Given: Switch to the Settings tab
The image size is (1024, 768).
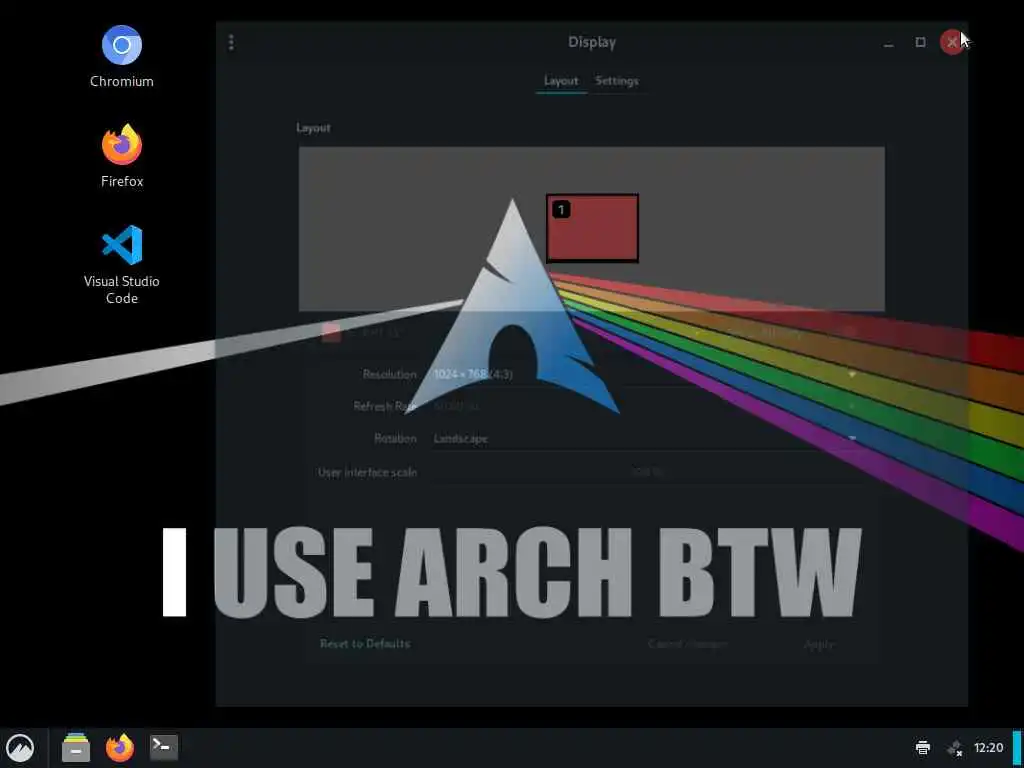Looking at the screenshot, I should click(616, 81).
